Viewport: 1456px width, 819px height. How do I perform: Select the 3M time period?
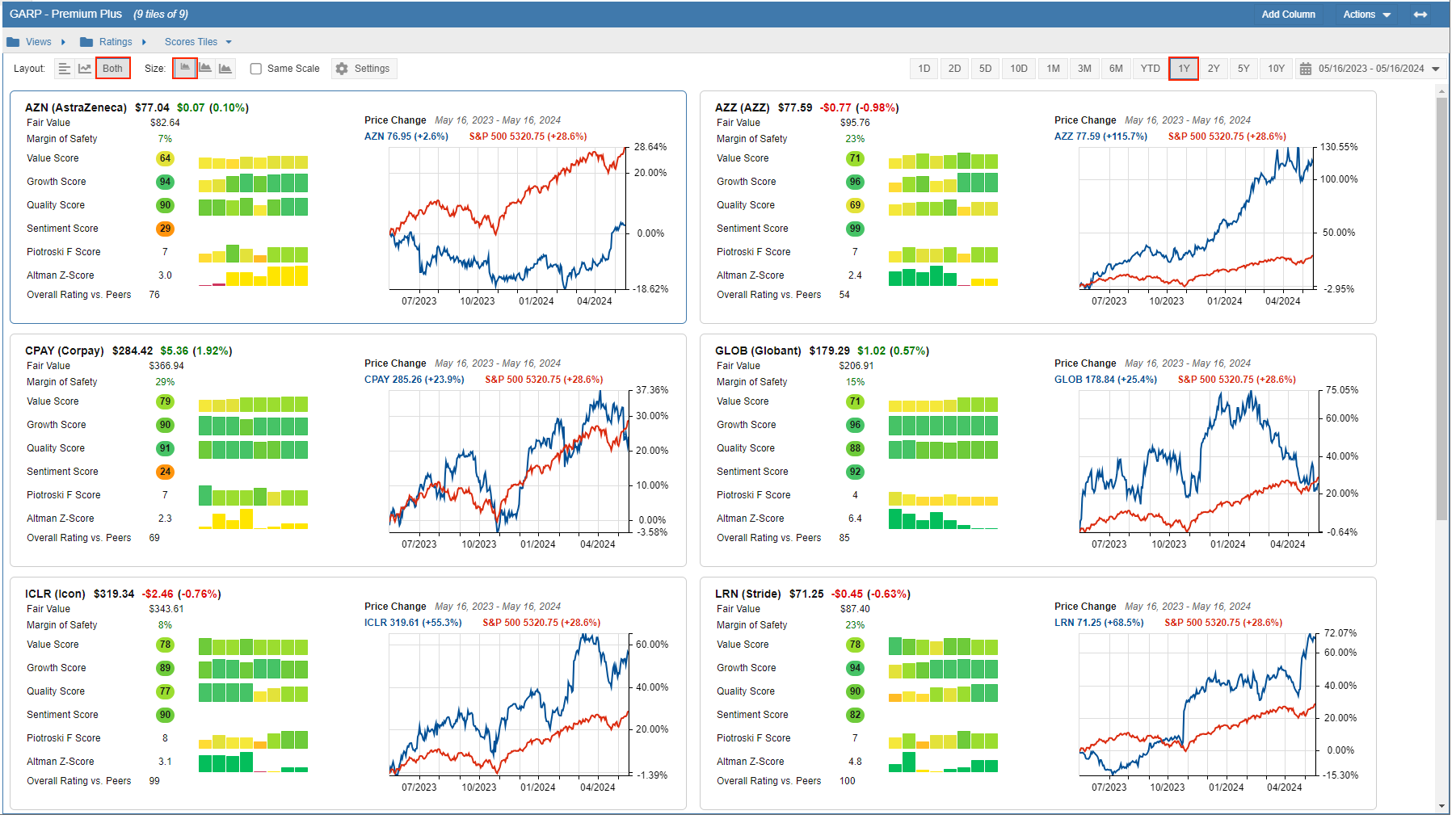[x=1084, y=69]
